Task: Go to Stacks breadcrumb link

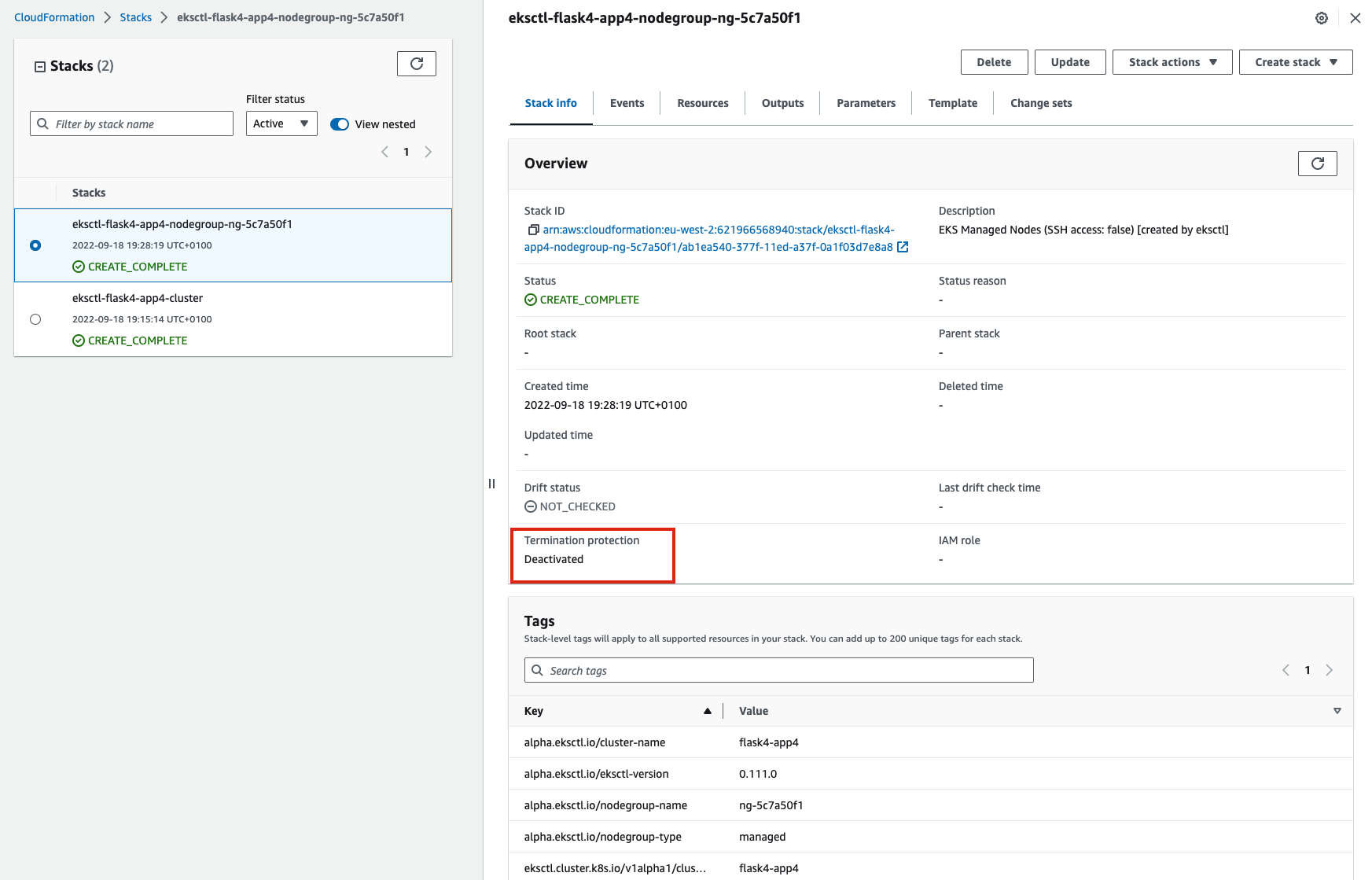Action: tap(136, 17)
